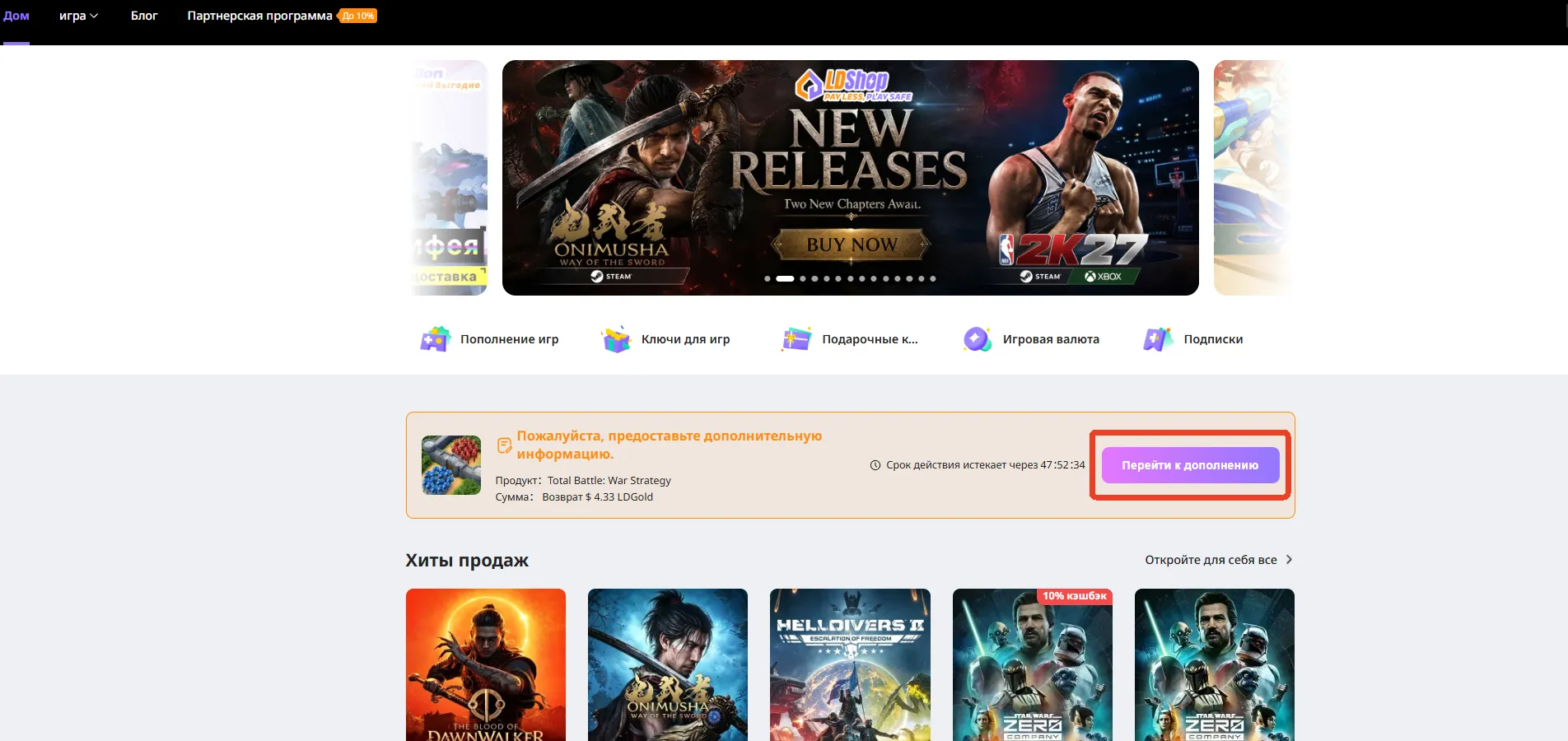
Task: Click the text "Возврат $ 4.33 LDGold"
Action: (x=598, y=497)
